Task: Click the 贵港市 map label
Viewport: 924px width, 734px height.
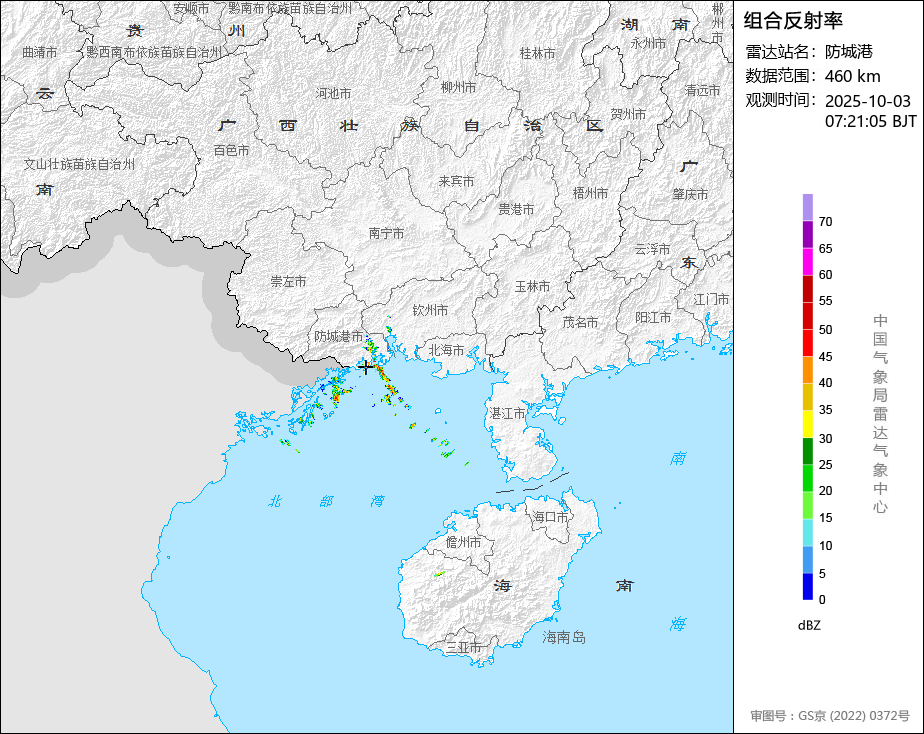Action: (516, 209)
